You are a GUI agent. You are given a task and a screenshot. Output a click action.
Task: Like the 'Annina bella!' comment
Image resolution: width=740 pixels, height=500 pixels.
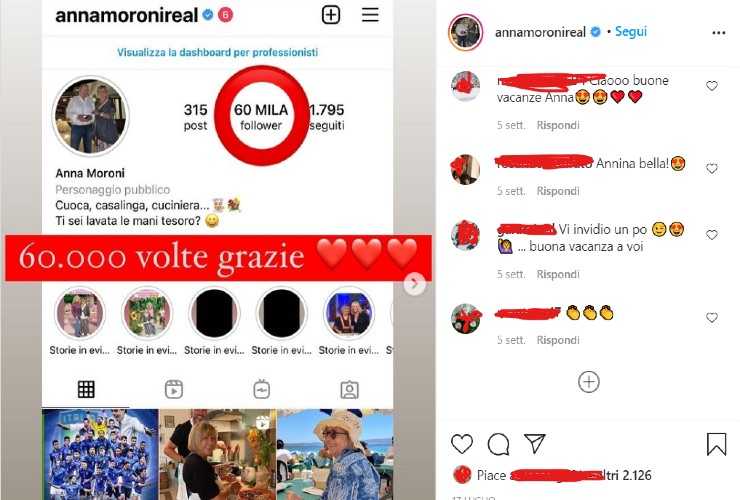pos(712,169)
